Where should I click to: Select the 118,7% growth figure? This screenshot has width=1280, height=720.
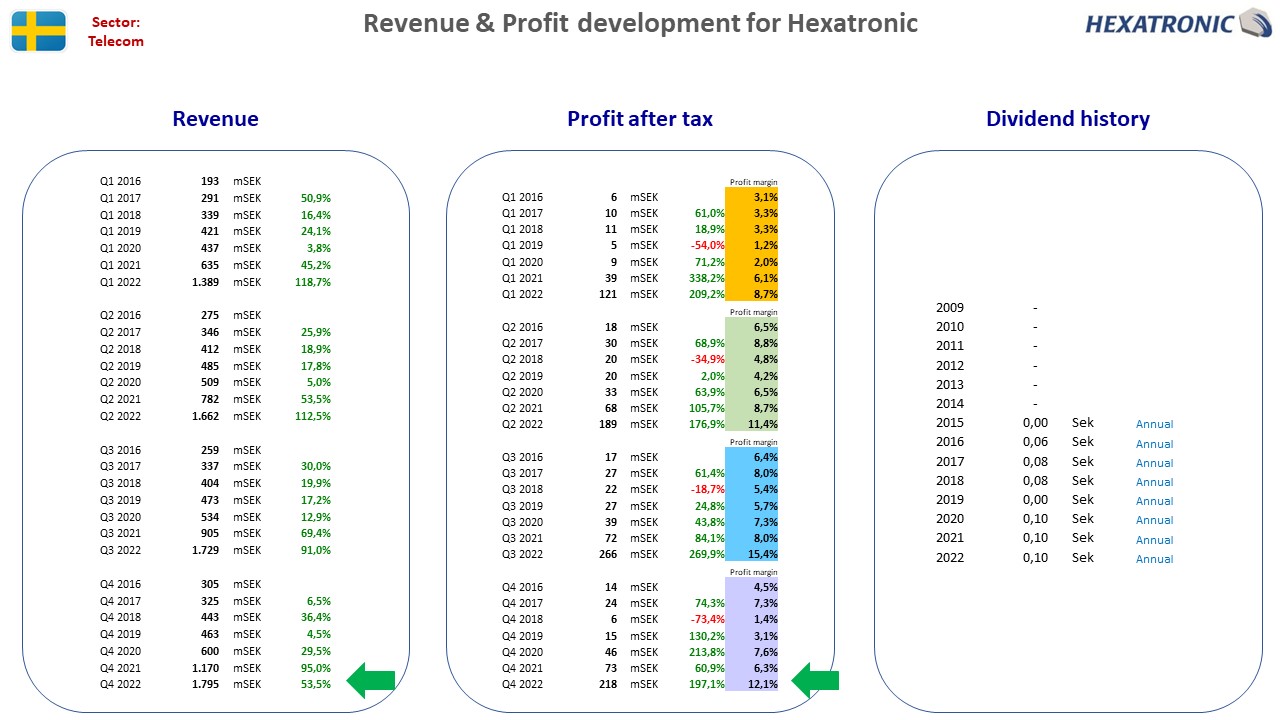(312, 282)
